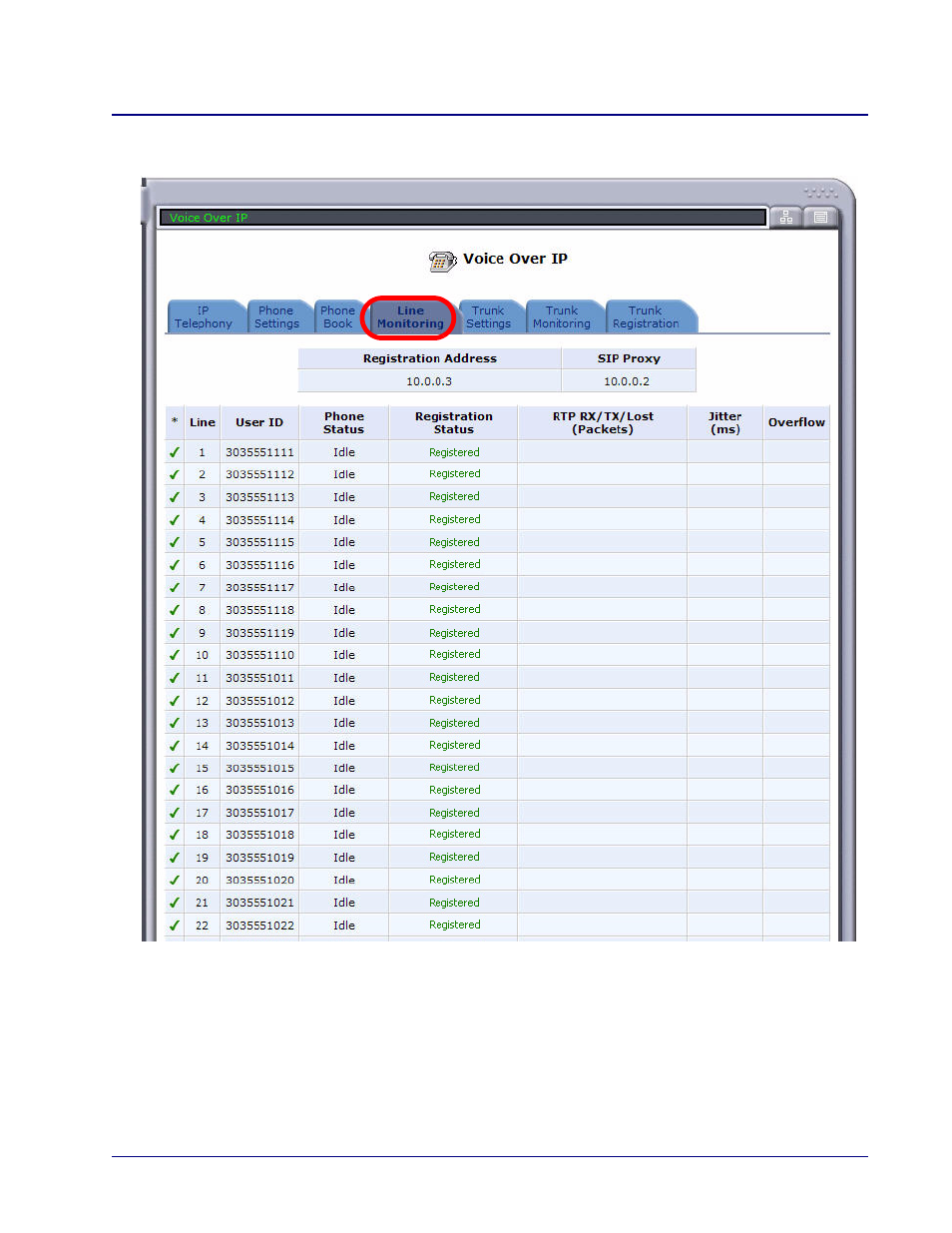Image resolution: width=952 pixels, height=1233 pixels.
Task: Click Idle phone status for line 20
Action: click(x=344, y=881)
